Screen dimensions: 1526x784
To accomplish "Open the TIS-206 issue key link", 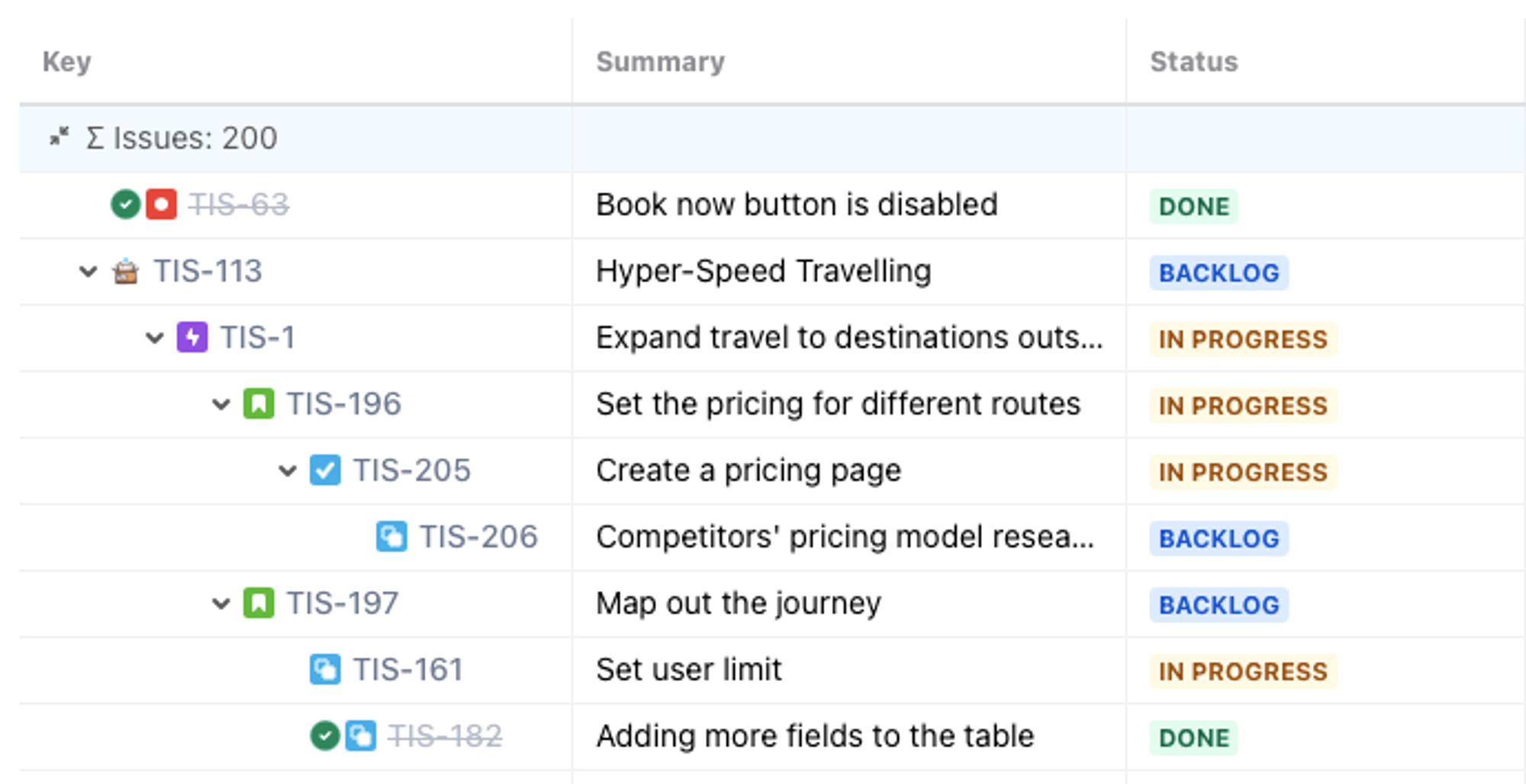I will [x=478, y=537].
